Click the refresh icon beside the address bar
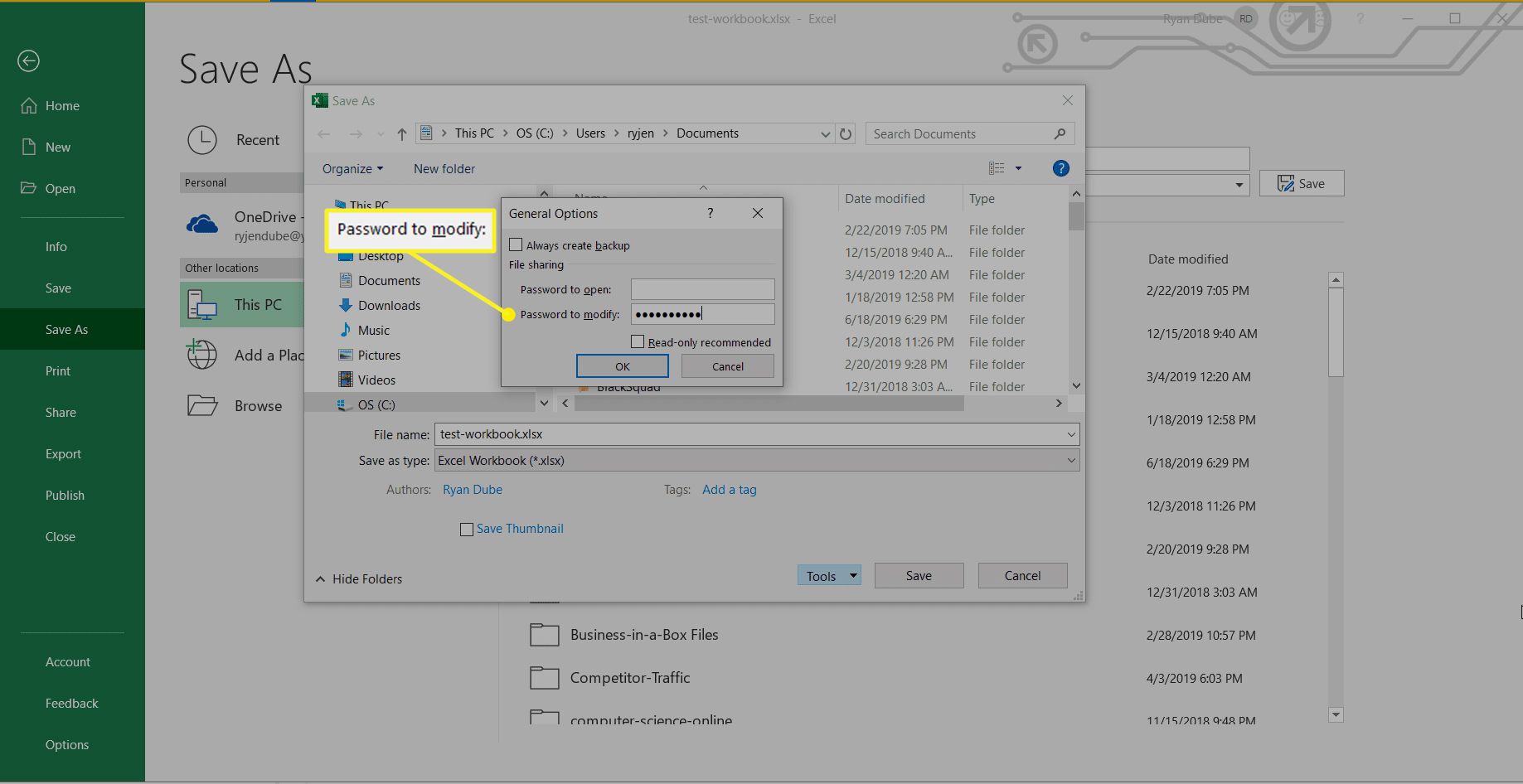1523x784 pixels. (x=846, y=133)
